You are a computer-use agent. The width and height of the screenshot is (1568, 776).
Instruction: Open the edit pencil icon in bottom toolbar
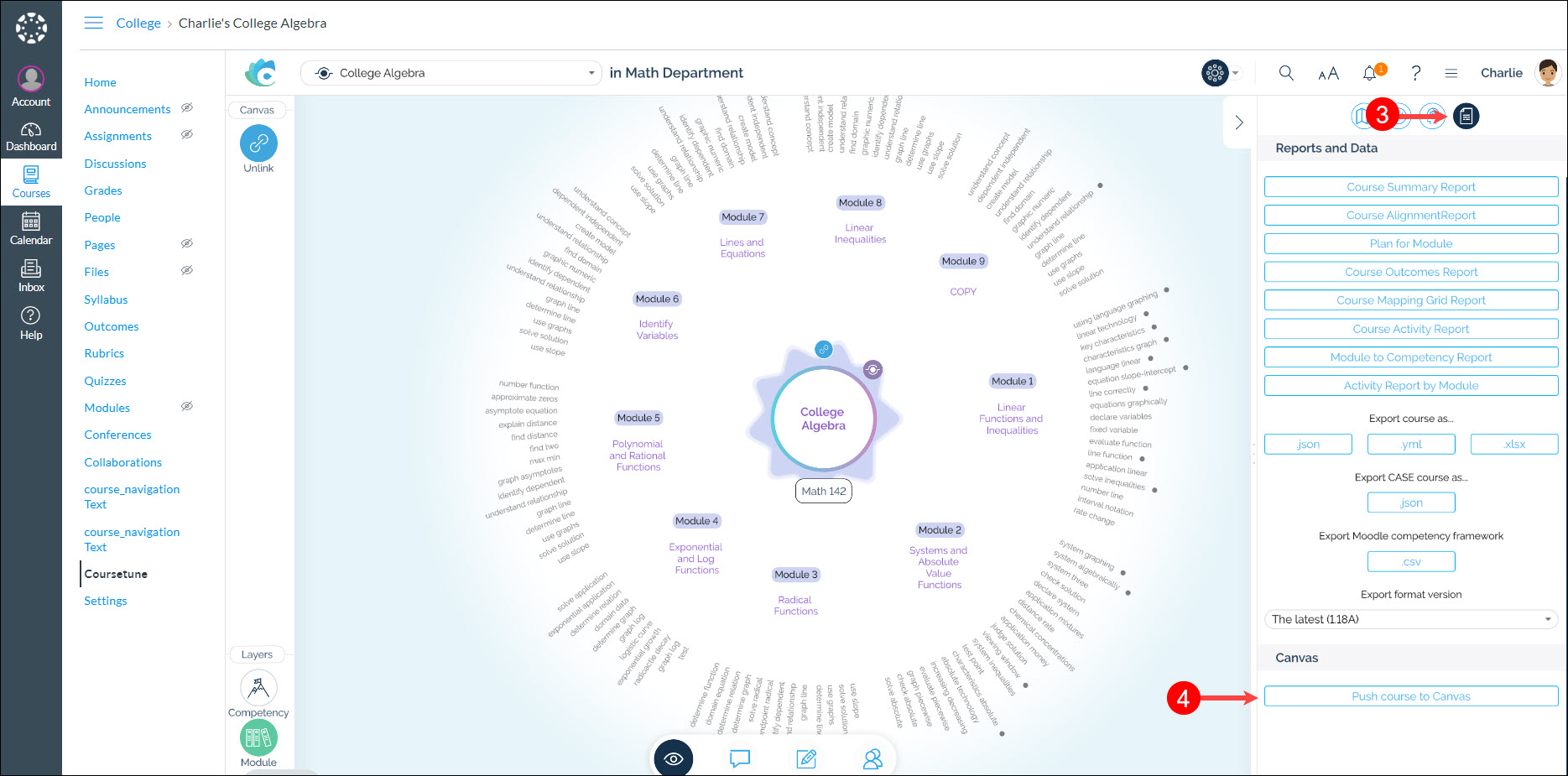pos(806,758)
